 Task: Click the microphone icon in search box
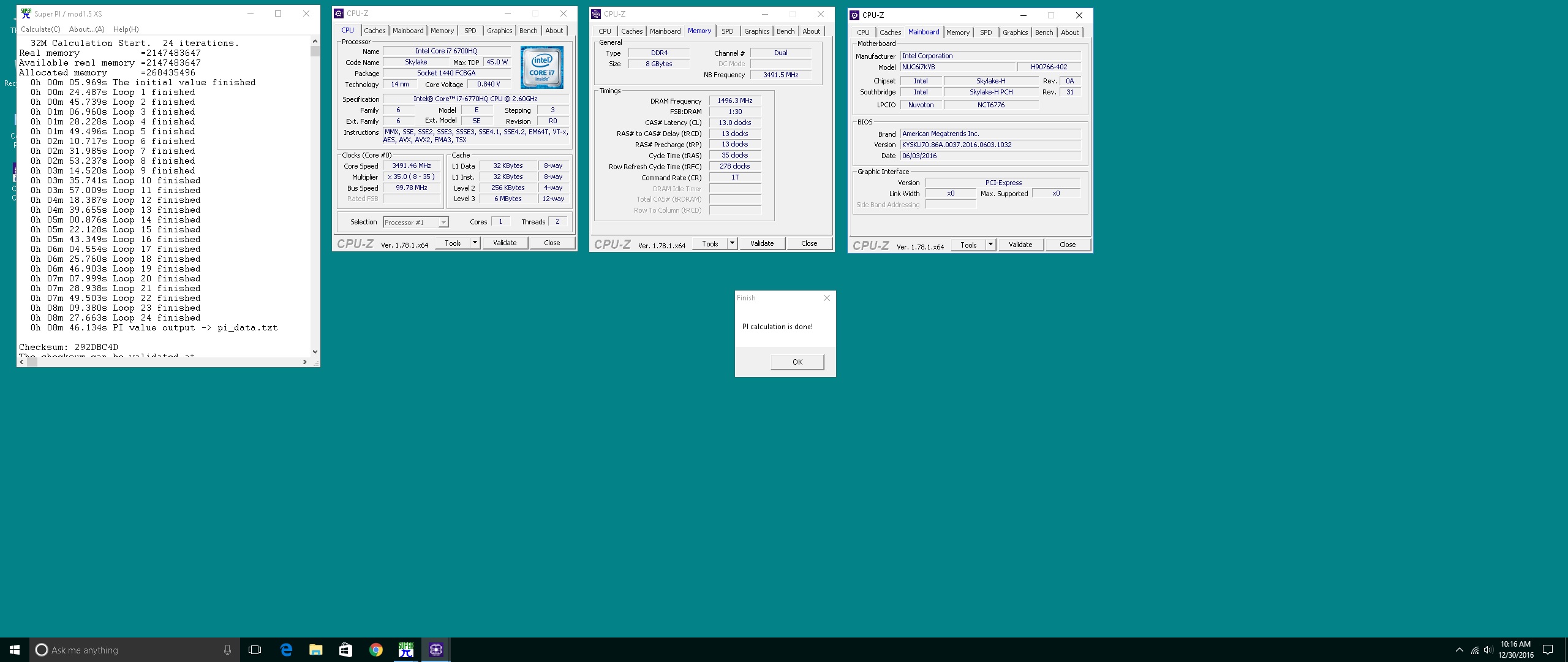[227, 650]
